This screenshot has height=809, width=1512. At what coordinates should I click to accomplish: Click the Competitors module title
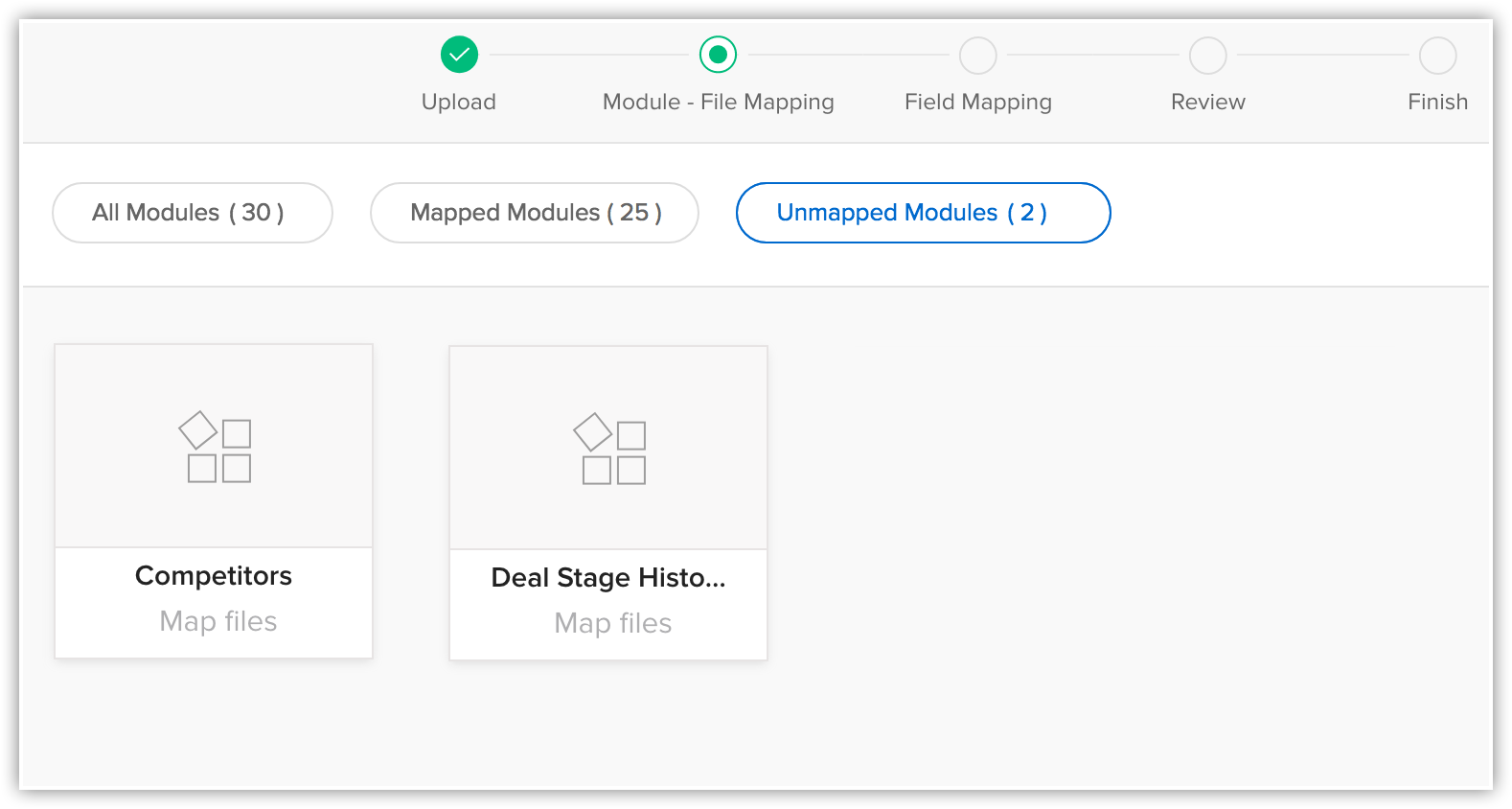(x=214, y=575)
